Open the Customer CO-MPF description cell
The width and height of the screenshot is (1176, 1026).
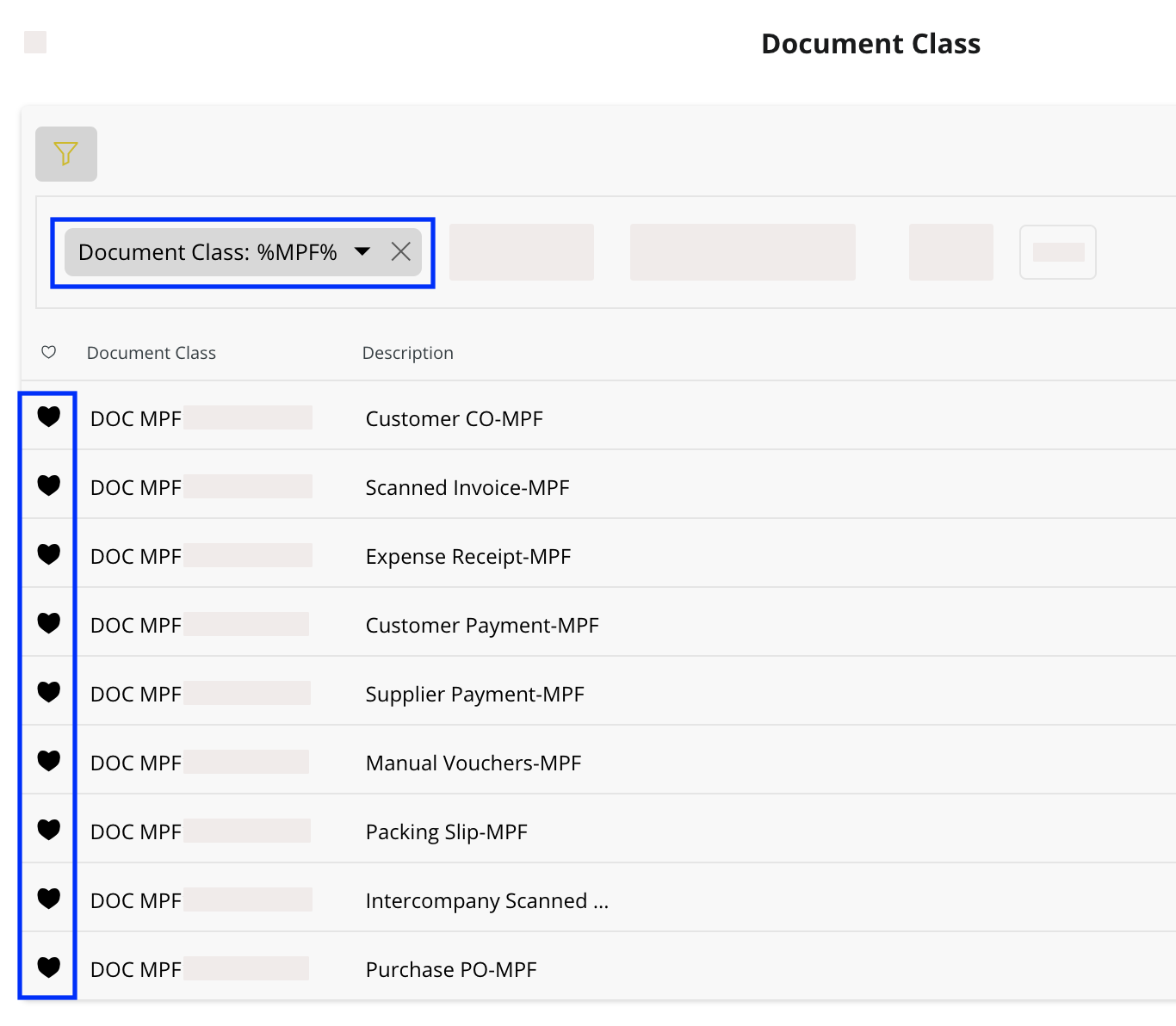click(454, 419)
